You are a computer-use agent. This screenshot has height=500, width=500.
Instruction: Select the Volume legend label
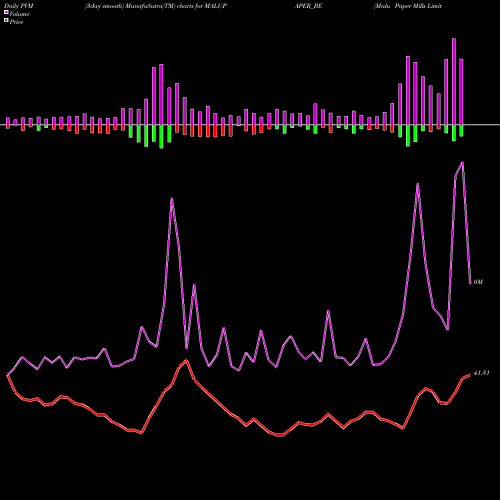click(19, 14)
